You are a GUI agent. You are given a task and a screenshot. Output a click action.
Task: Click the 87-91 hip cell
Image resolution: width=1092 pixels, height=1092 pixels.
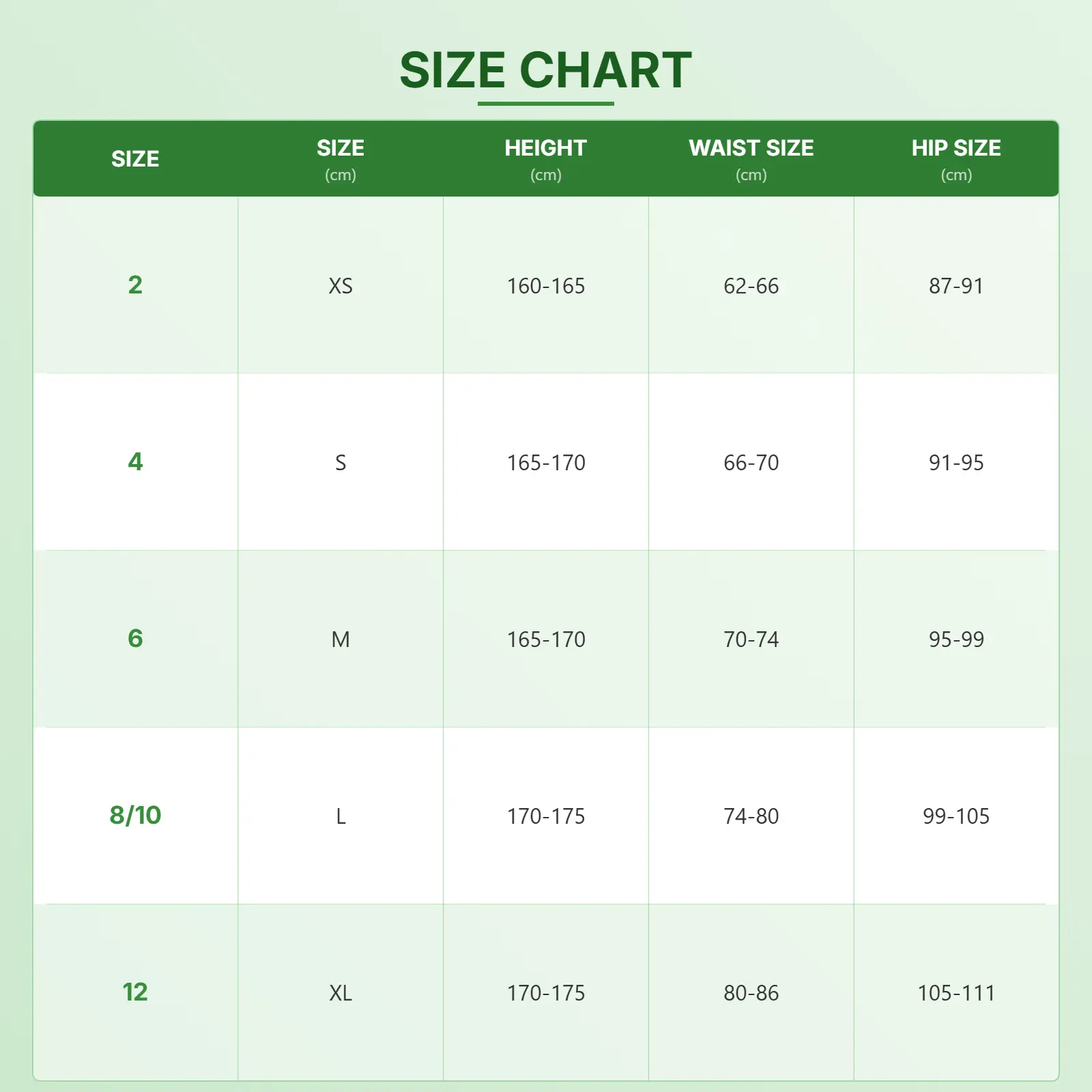pyautogui.click(x=956, y=285)
